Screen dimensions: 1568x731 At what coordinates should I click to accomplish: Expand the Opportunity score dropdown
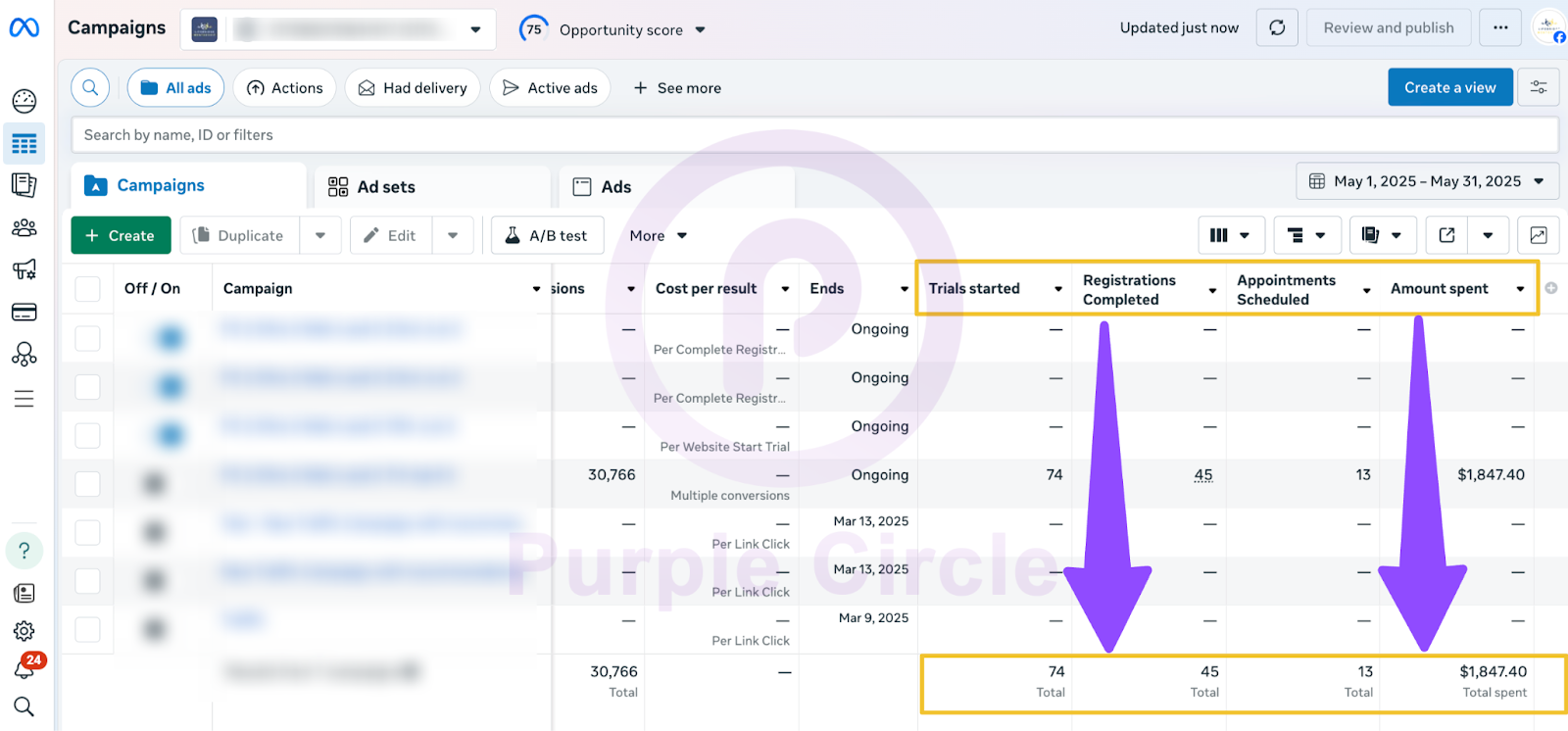(x=700, y=29)
